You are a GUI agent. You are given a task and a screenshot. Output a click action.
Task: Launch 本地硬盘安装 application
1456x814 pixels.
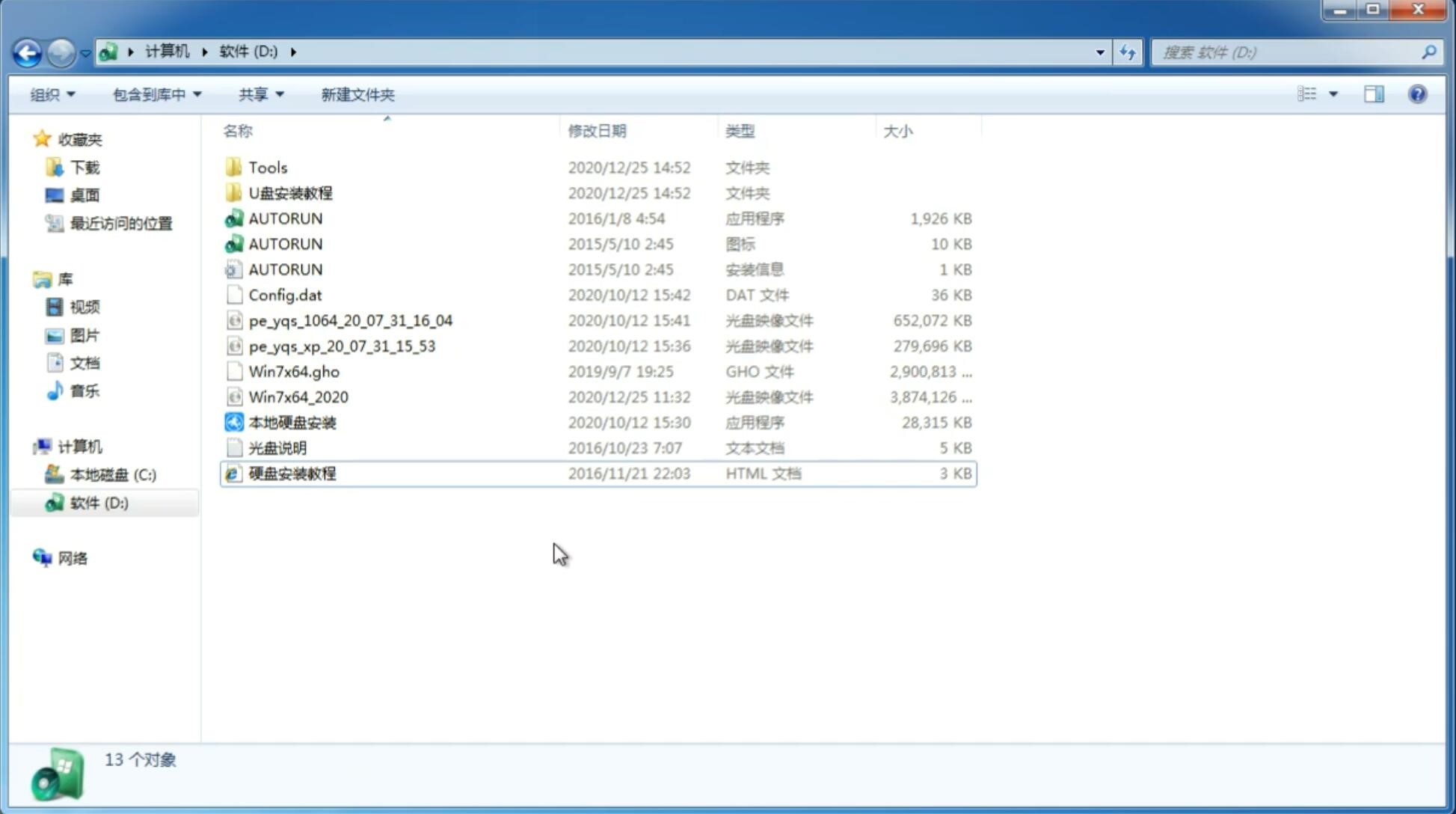291,422
